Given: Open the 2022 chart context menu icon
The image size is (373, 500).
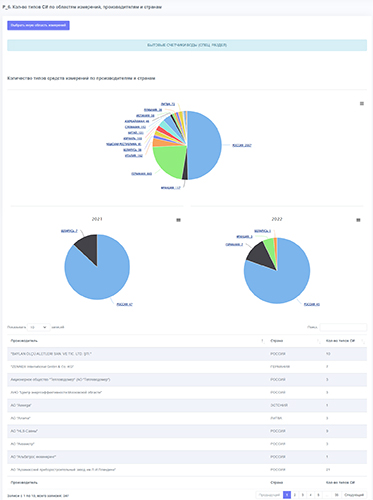Looking at the screenshot, I should (358, 220).
